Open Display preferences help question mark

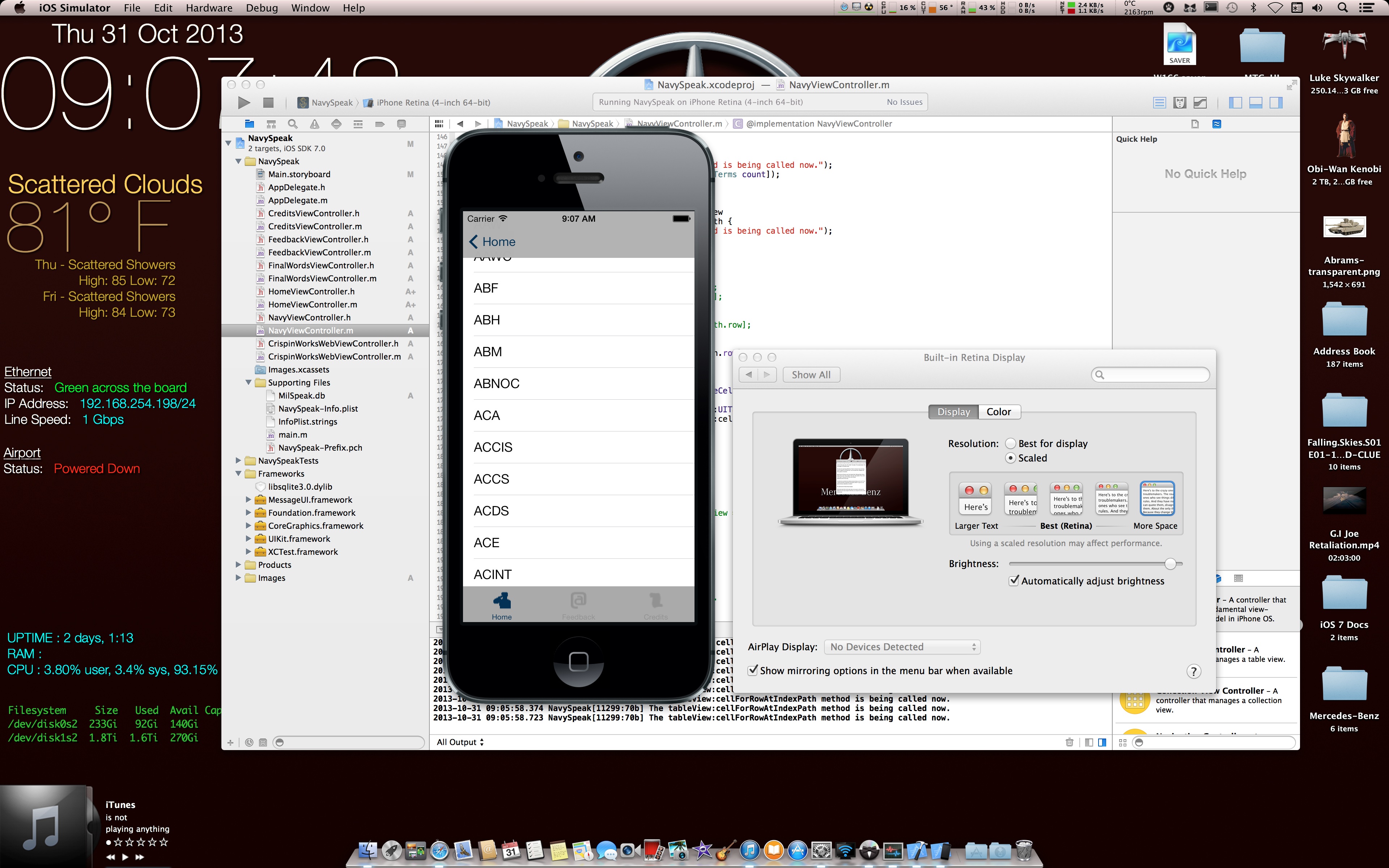point(1194,671)
